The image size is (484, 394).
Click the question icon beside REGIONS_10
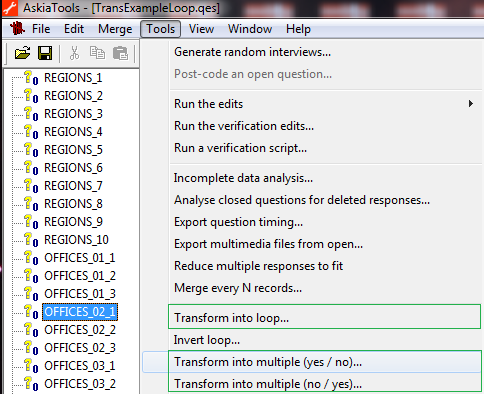click(31, 240)
